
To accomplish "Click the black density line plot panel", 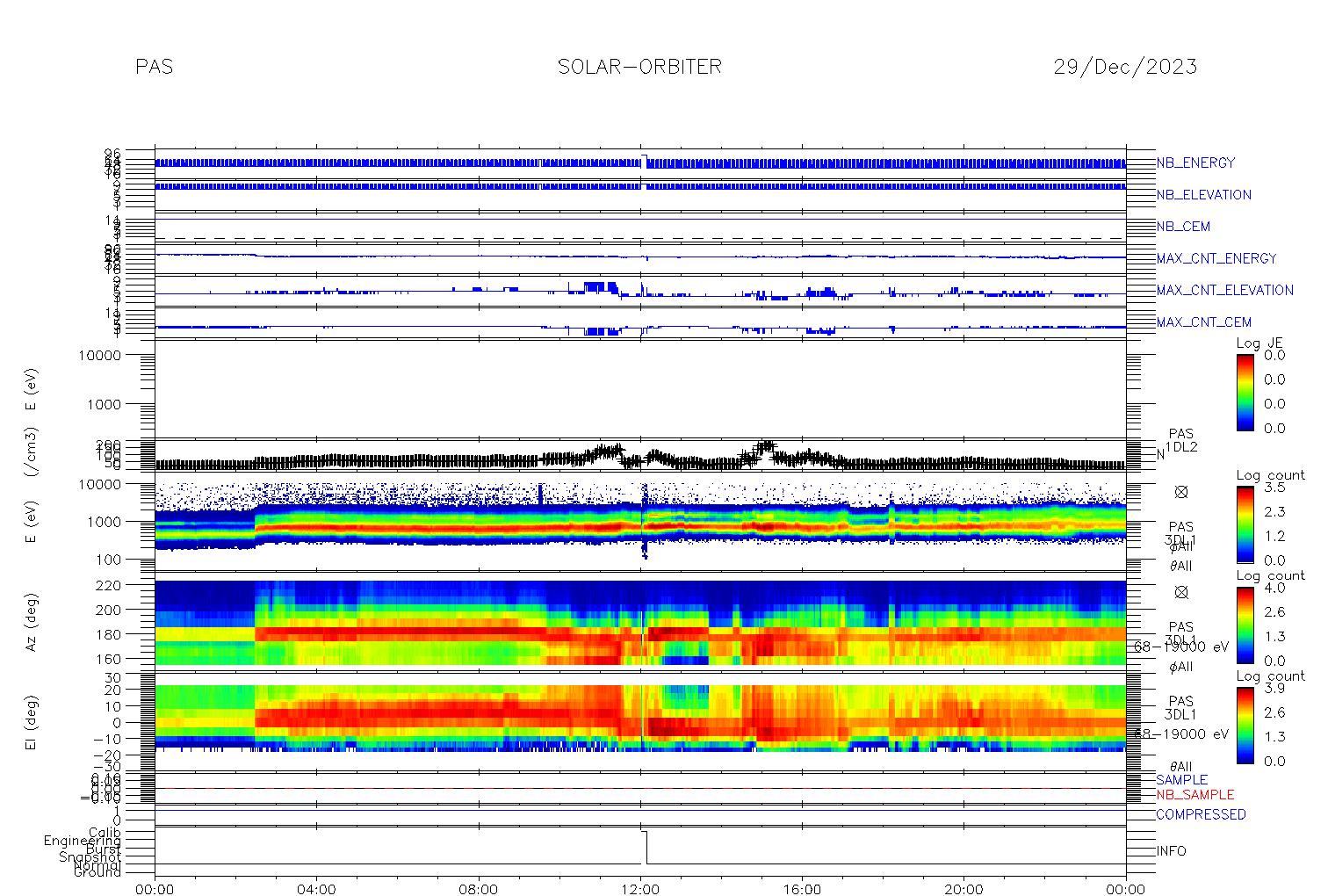I will (640, 456).
